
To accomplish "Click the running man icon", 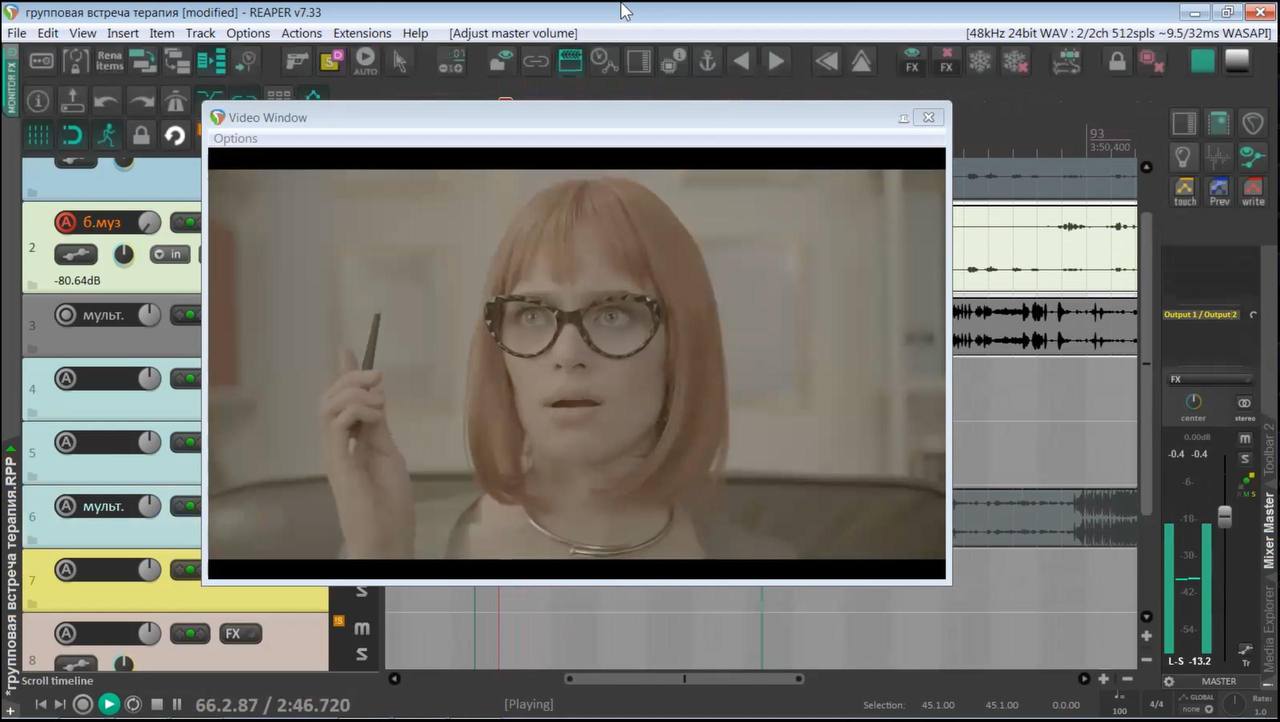I will (106, 135).
